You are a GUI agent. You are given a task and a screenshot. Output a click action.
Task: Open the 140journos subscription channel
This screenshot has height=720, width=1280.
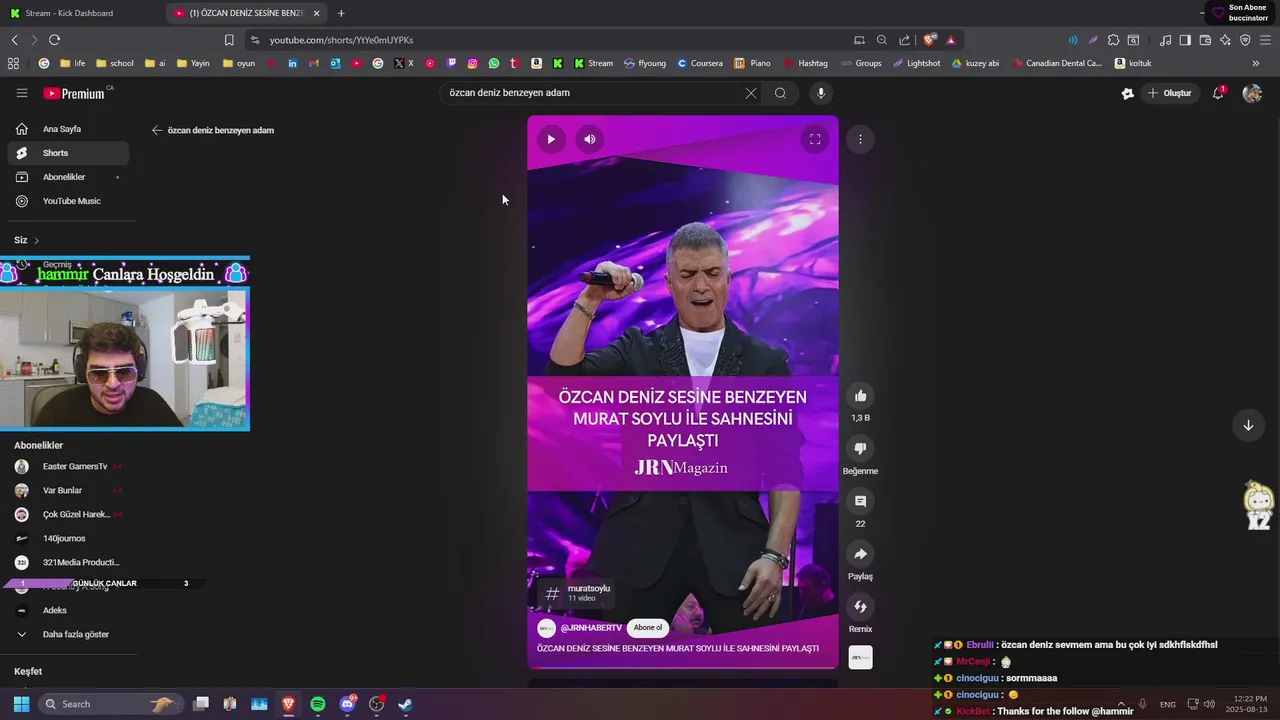coord(68,538)
